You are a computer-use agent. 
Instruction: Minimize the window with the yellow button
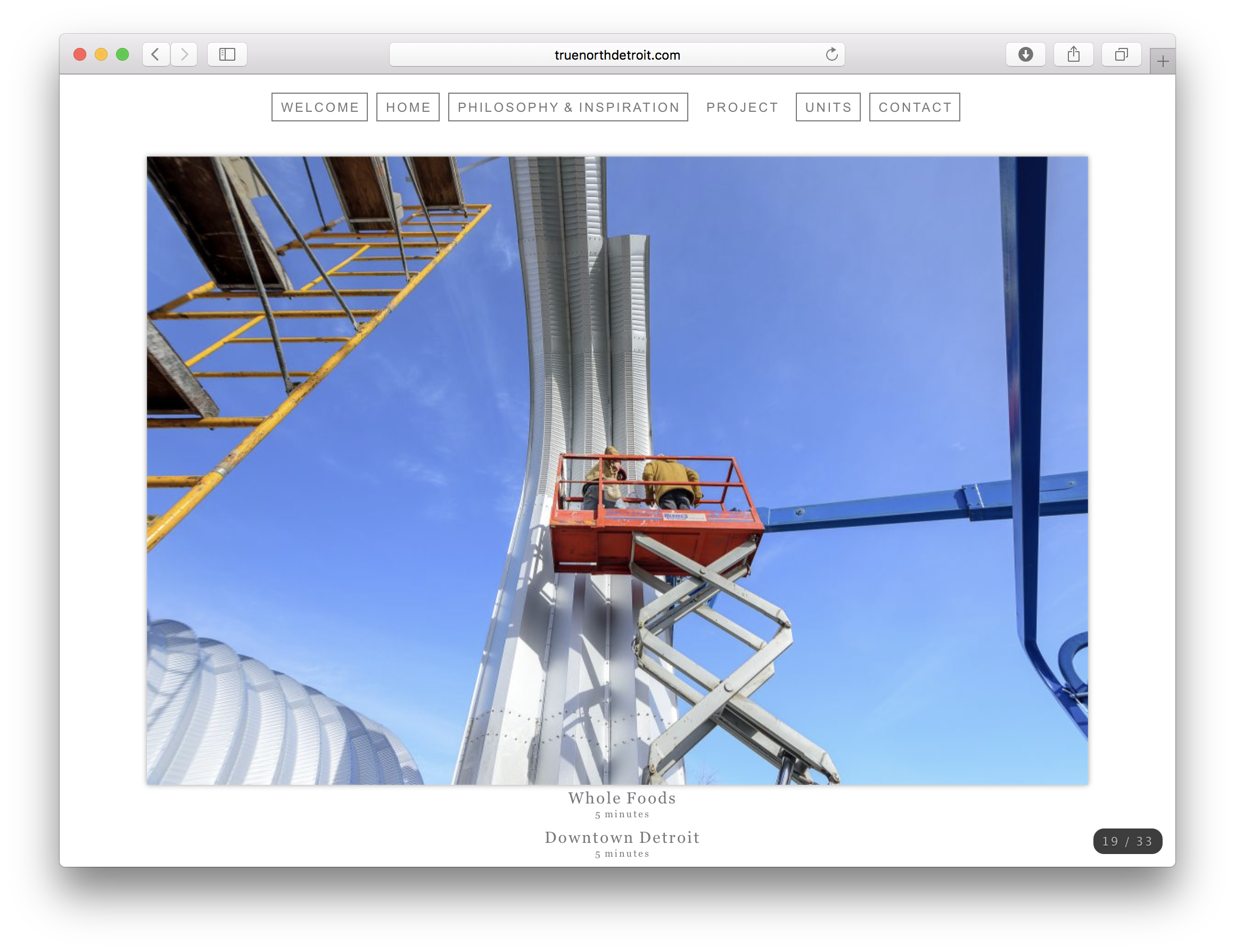click(x=101, y=54)
